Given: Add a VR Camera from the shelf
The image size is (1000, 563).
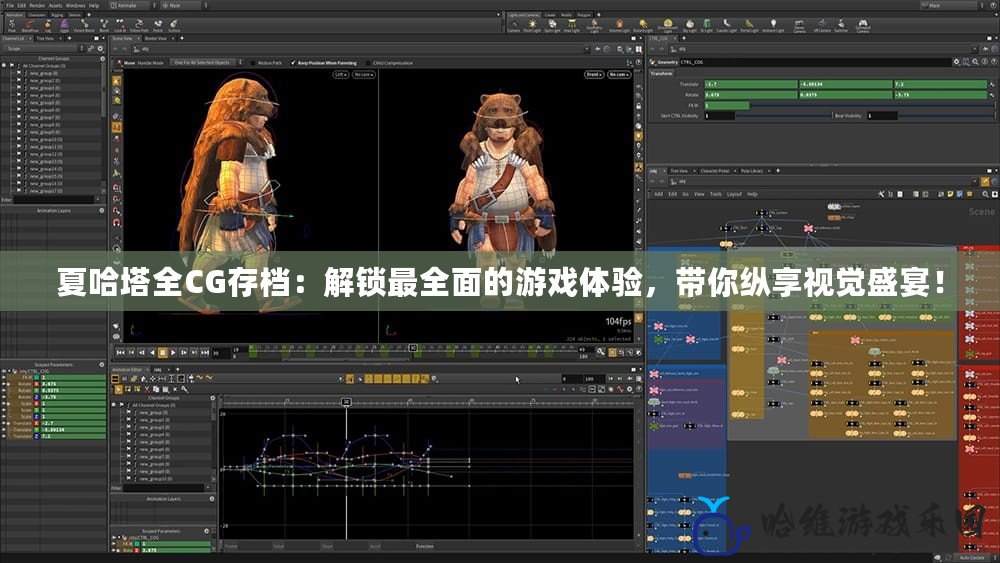Looking at the screenshot, I should point(822,26).
